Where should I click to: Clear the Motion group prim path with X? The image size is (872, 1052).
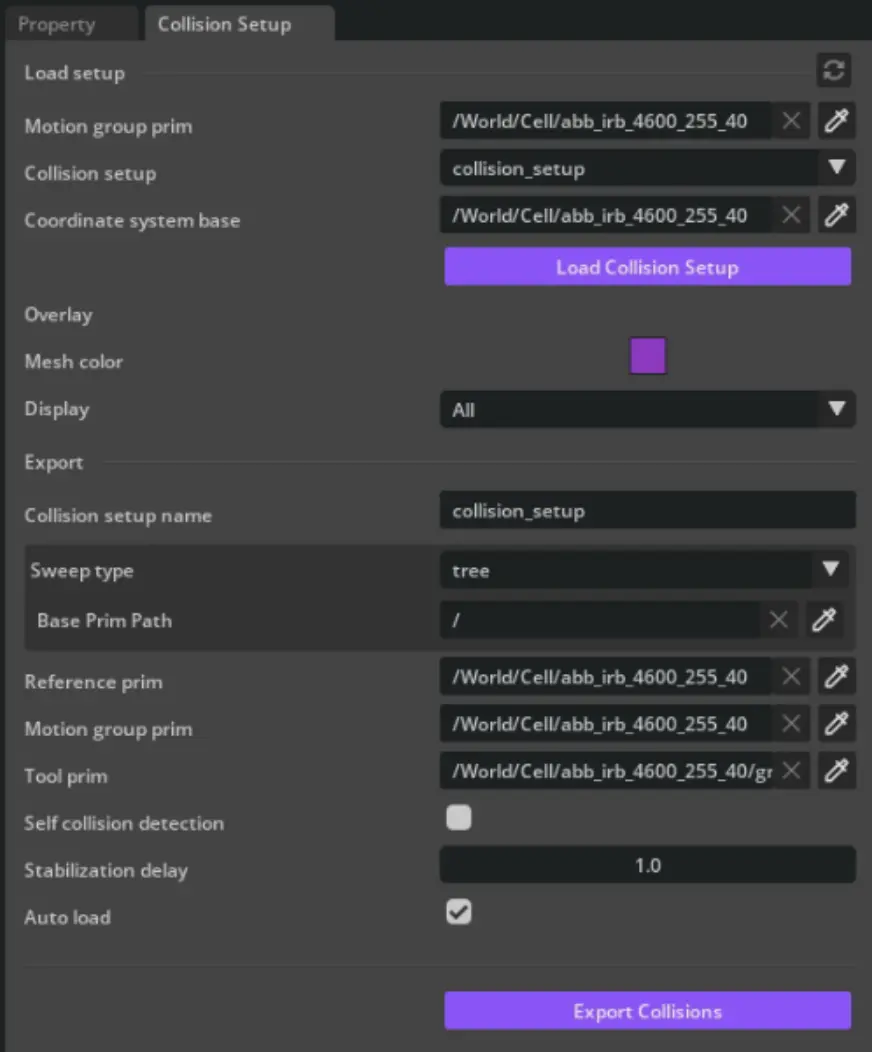click(790, 121)
